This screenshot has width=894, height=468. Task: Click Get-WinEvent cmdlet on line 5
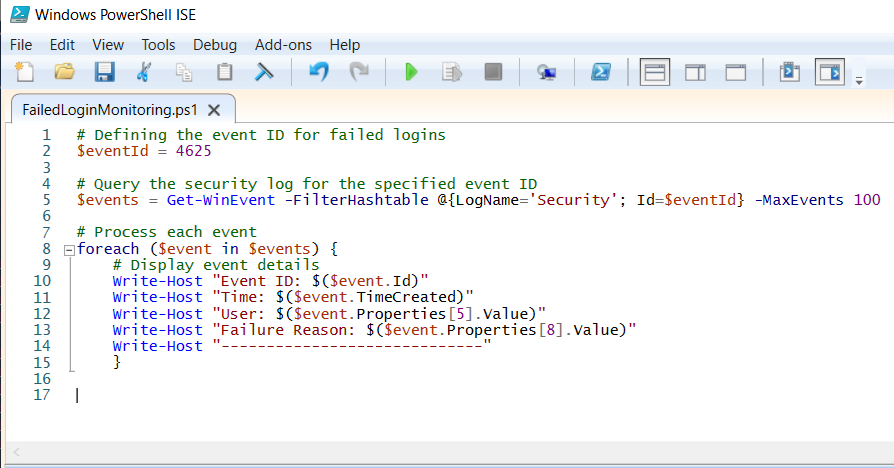click(221, 200)
